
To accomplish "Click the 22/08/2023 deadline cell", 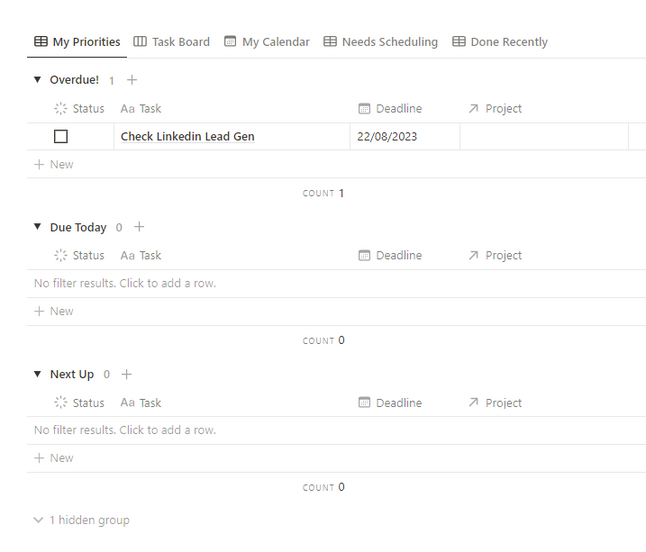I will pyautogui.click(x=387, y=137).
